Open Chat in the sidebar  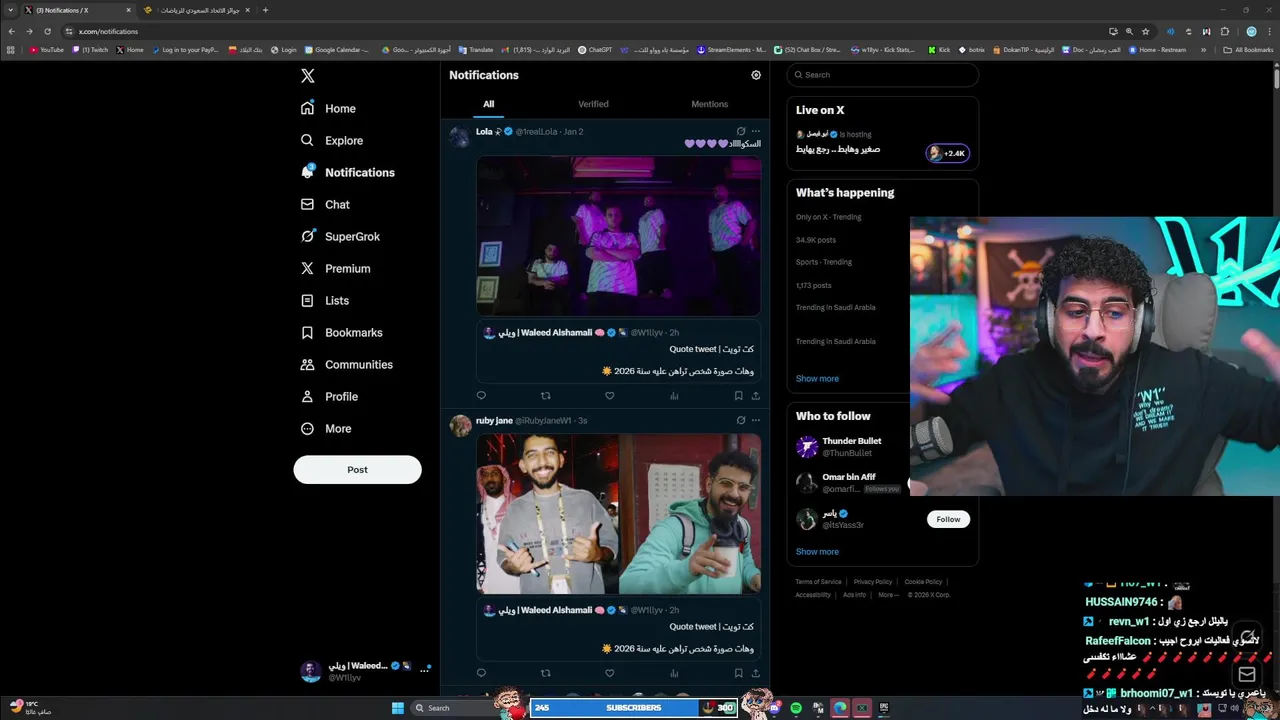coord(326,205)
